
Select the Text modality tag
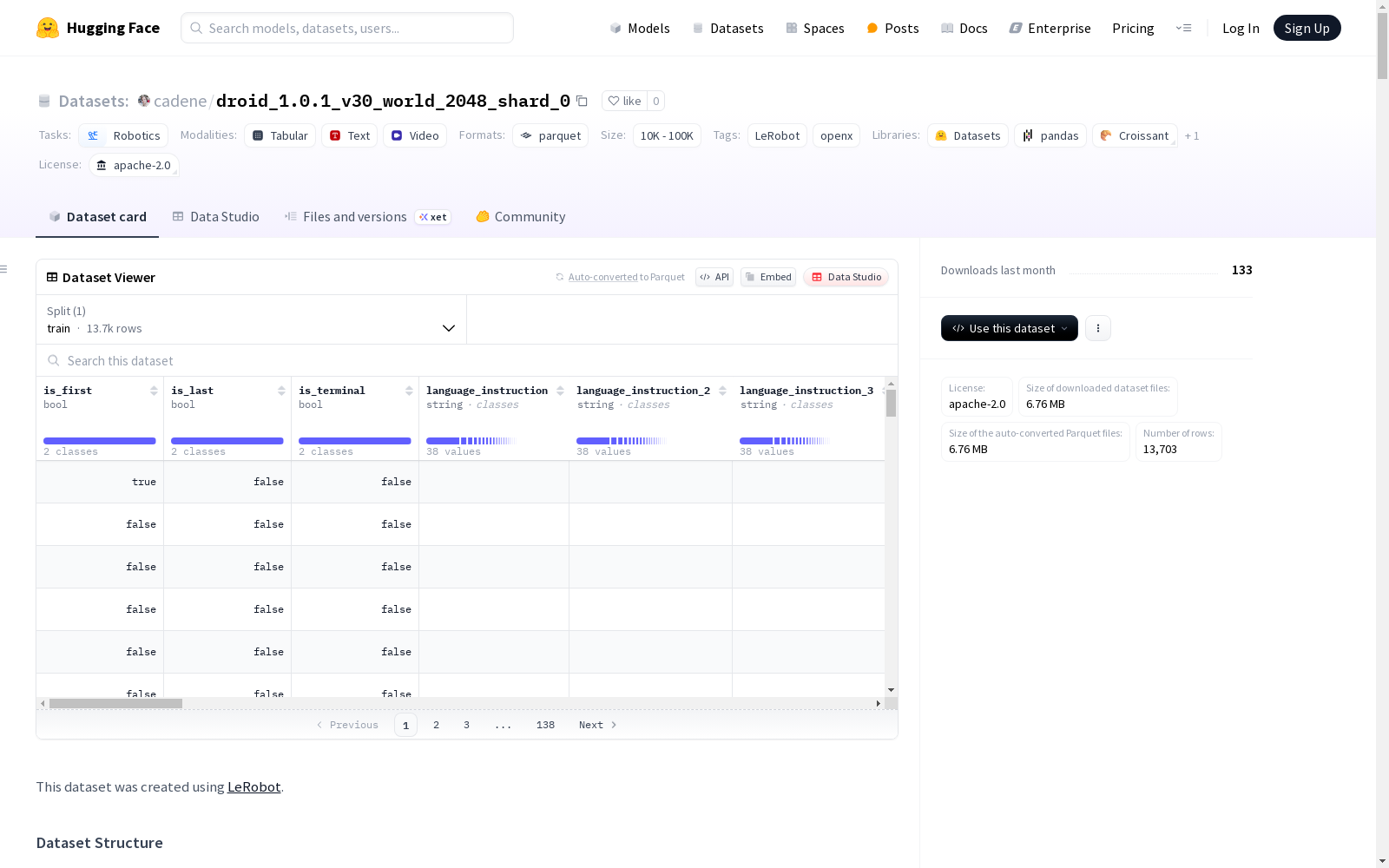coord(350,135)
